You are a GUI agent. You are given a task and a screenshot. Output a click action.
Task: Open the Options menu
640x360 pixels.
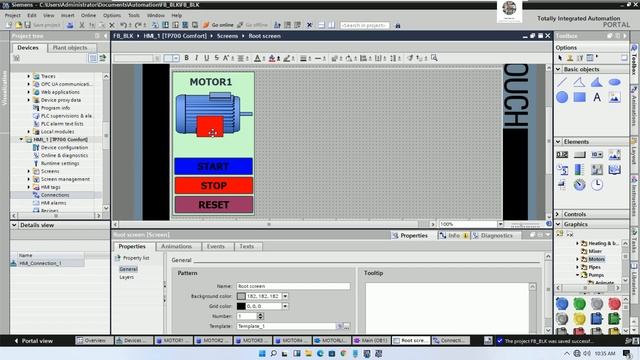pos(112,15)
